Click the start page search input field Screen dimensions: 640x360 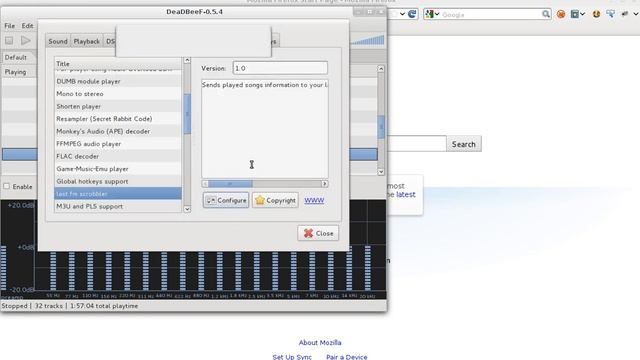point(416,144)
